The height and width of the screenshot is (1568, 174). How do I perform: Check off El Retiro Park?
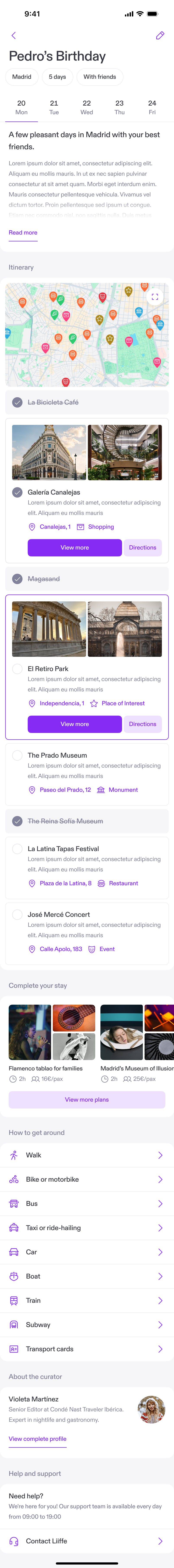tap(18, 668)
